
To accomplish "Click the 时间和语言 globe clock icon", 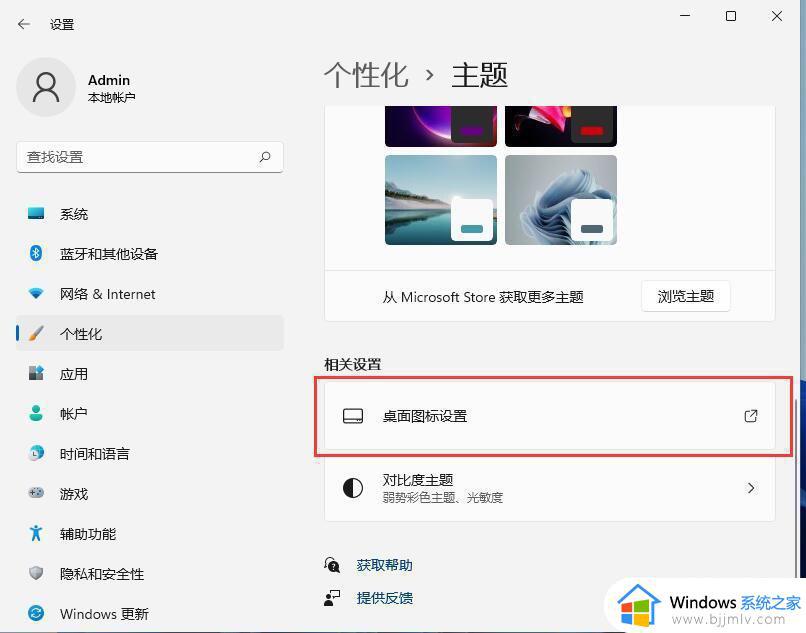I will (x=36, y=453).
